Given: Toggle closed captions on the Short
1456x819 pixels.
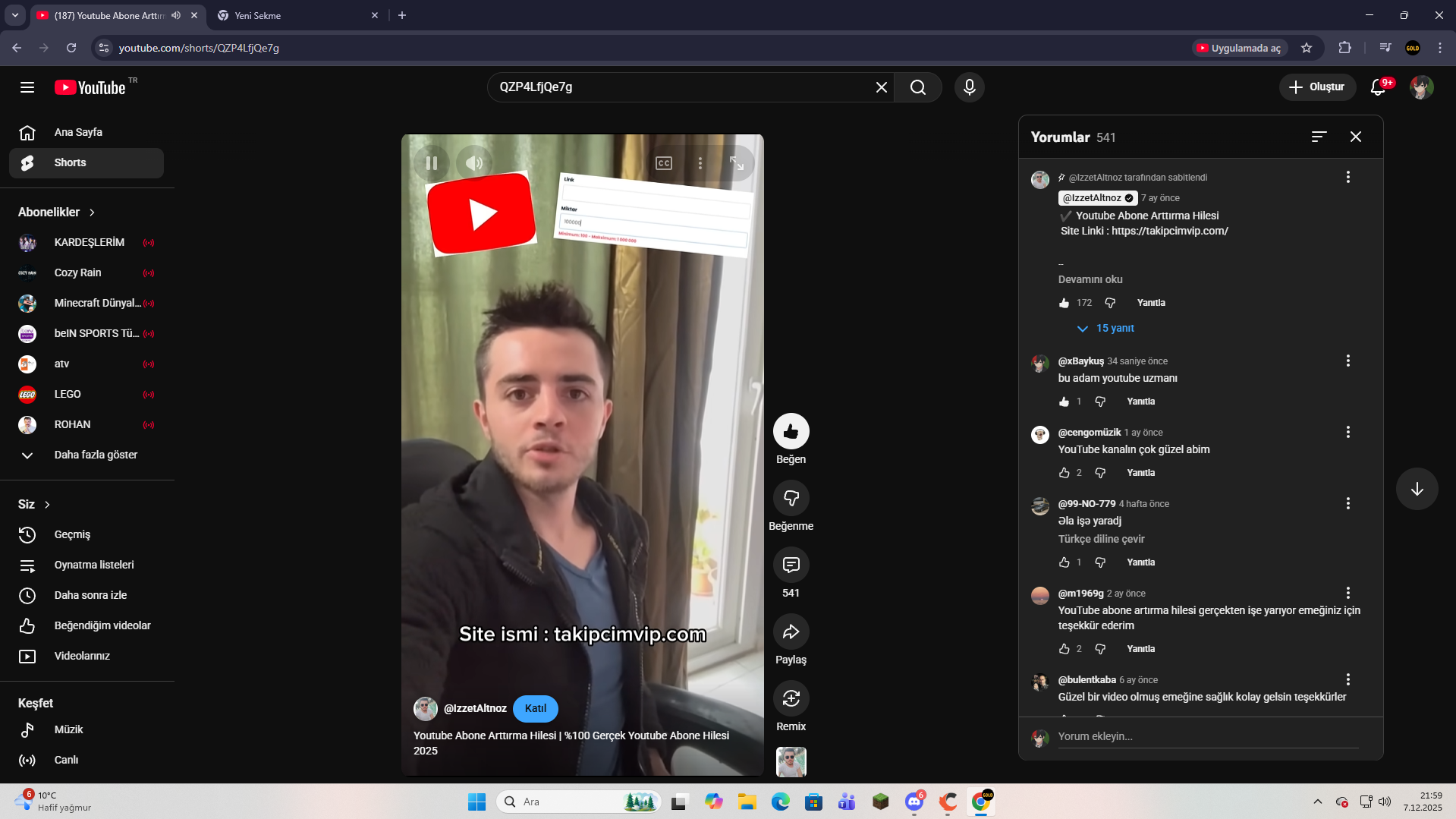Looking at the screenshot, I should coord(664,163).
